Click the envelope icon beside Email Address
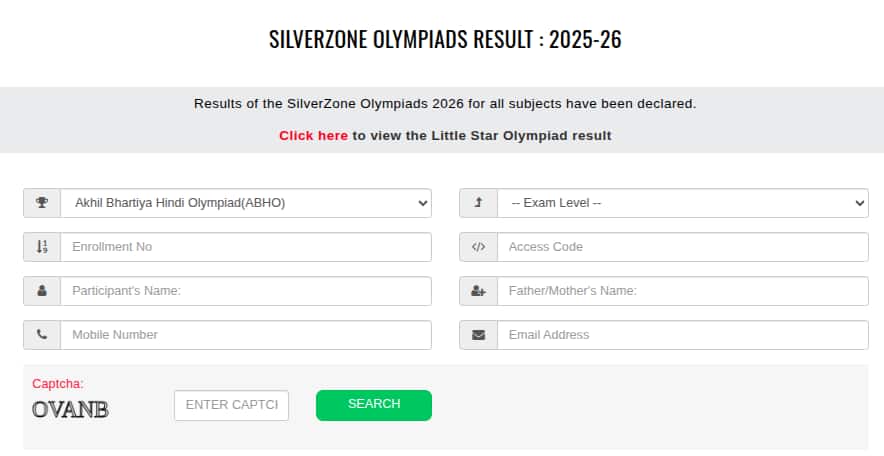This screenshot has width=884, height=456. tap(478, 335)
